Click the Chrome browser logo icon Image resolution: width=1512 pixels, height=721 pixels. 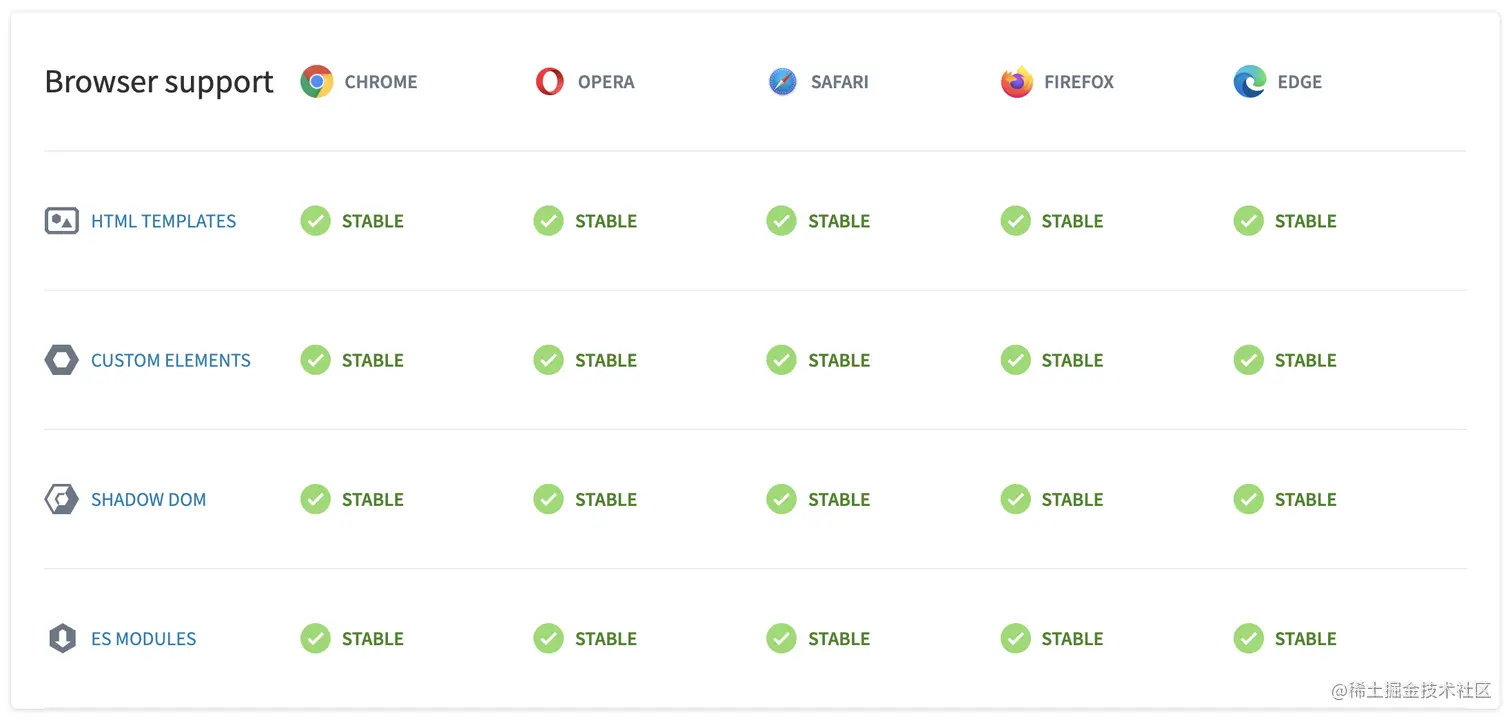point(317,82)
